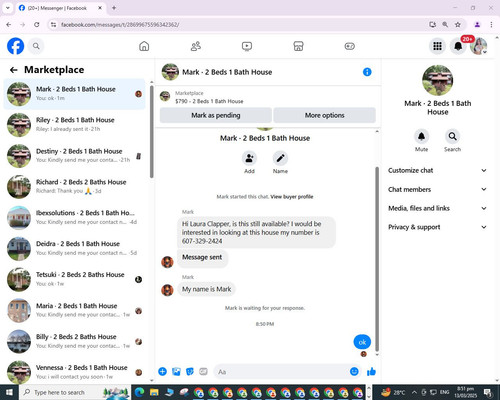Choose a GIF icon
The height and width of the screenshot is (400, 500).
(203, 371)
